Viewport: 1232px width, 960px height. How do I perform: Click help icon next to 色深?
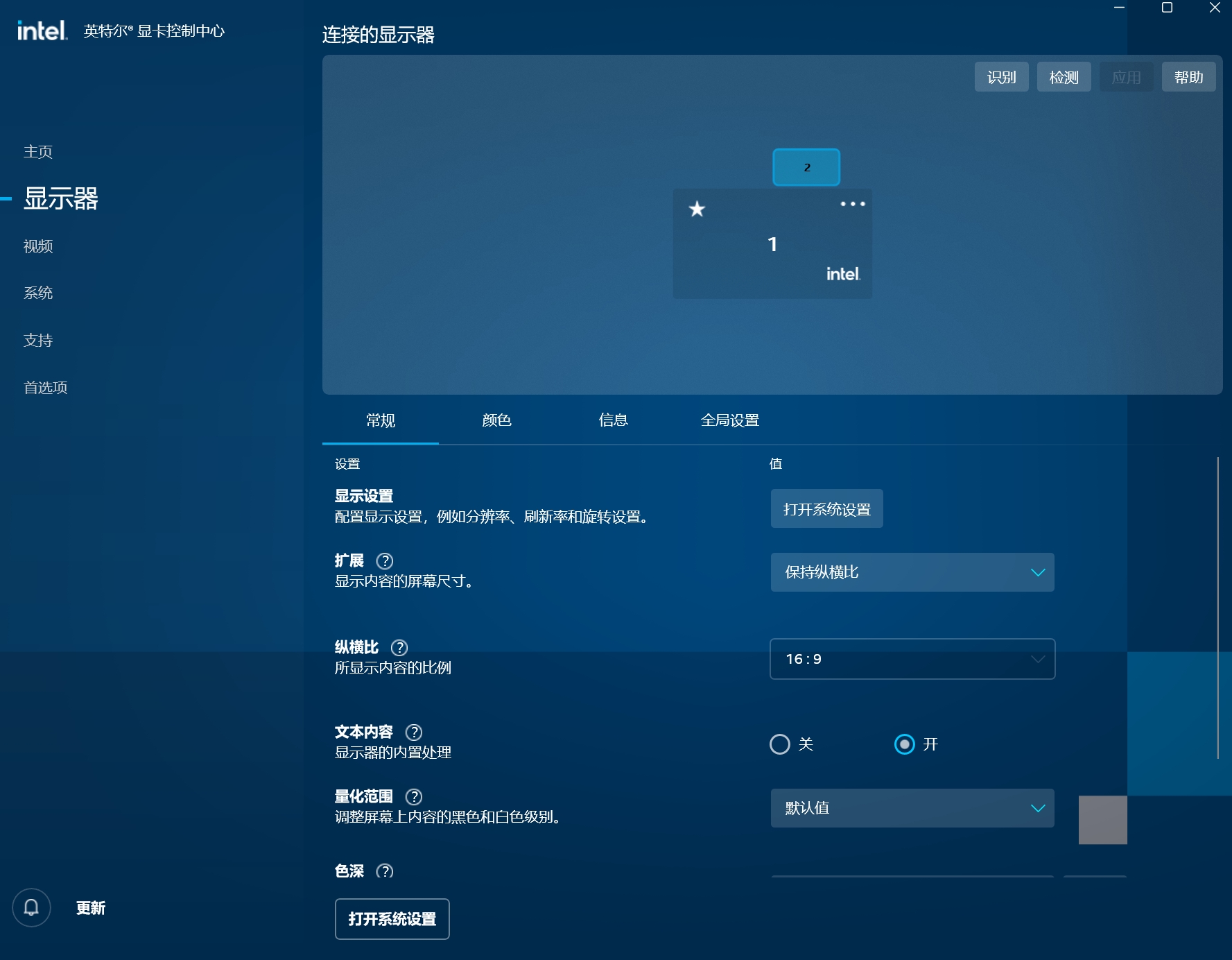[x=384, y=871]
